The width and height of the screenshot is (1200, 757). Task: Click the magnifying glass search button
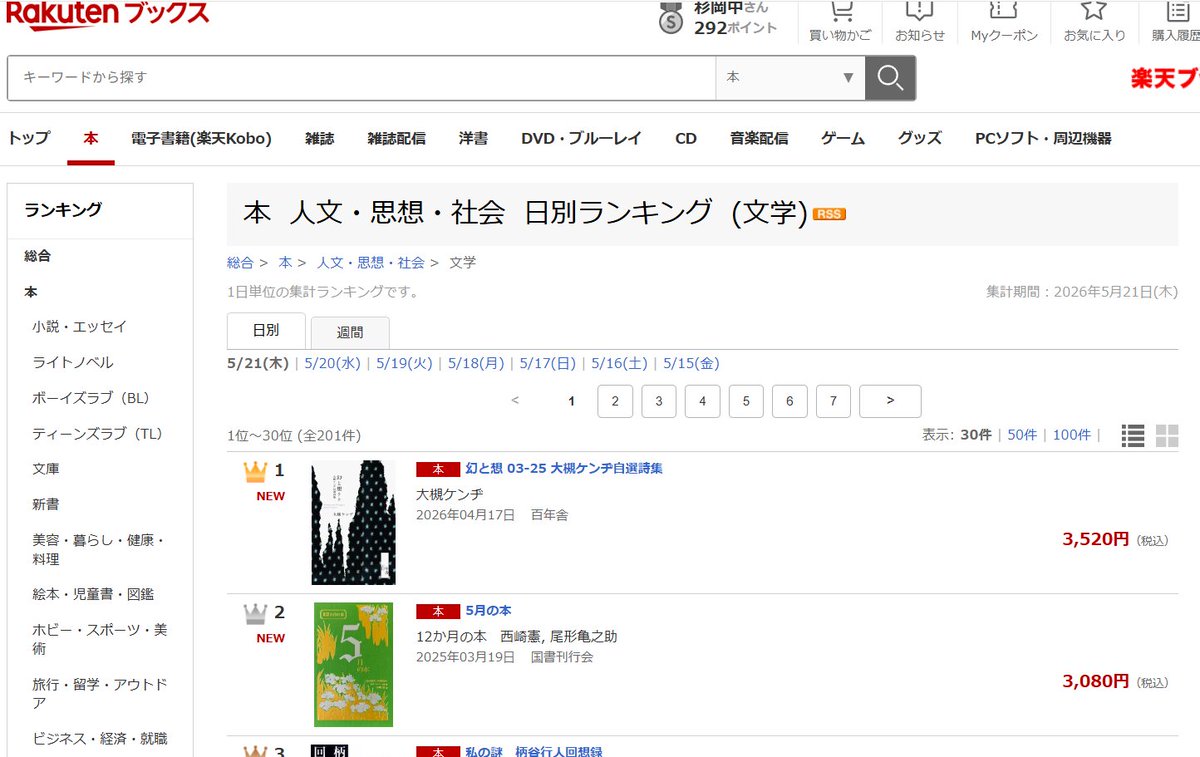tap(890, 78)
